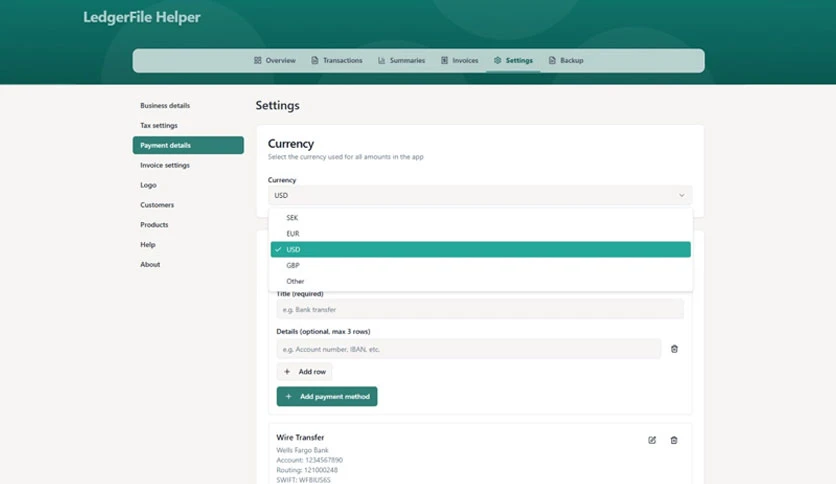Click the Summaries chart icon

[x=381, y=60]
